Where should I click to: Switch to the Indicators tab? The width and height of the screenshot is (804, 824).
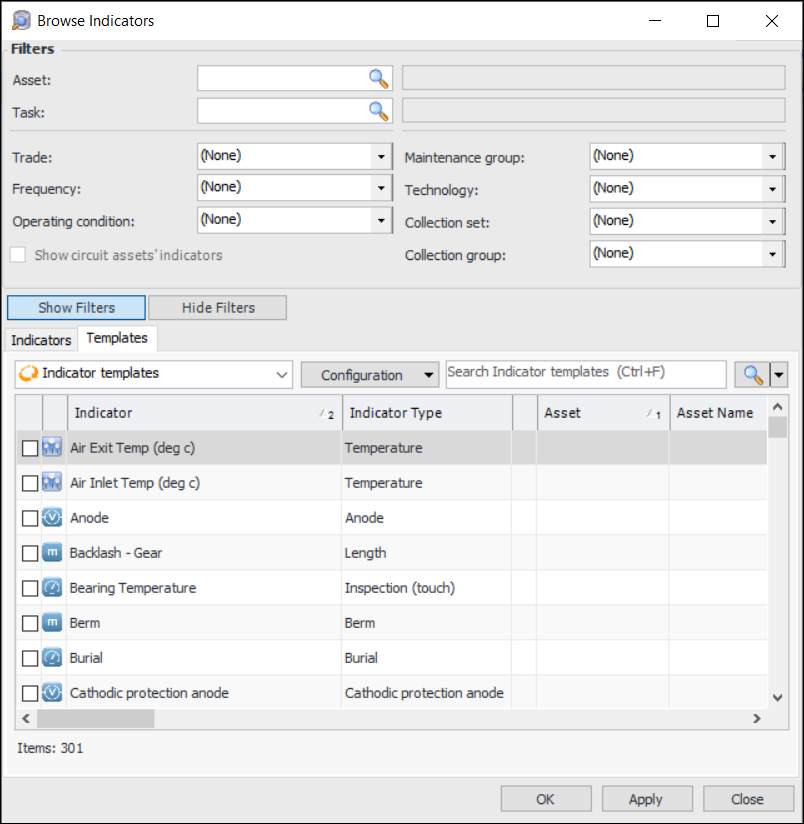tap(41, 340)
